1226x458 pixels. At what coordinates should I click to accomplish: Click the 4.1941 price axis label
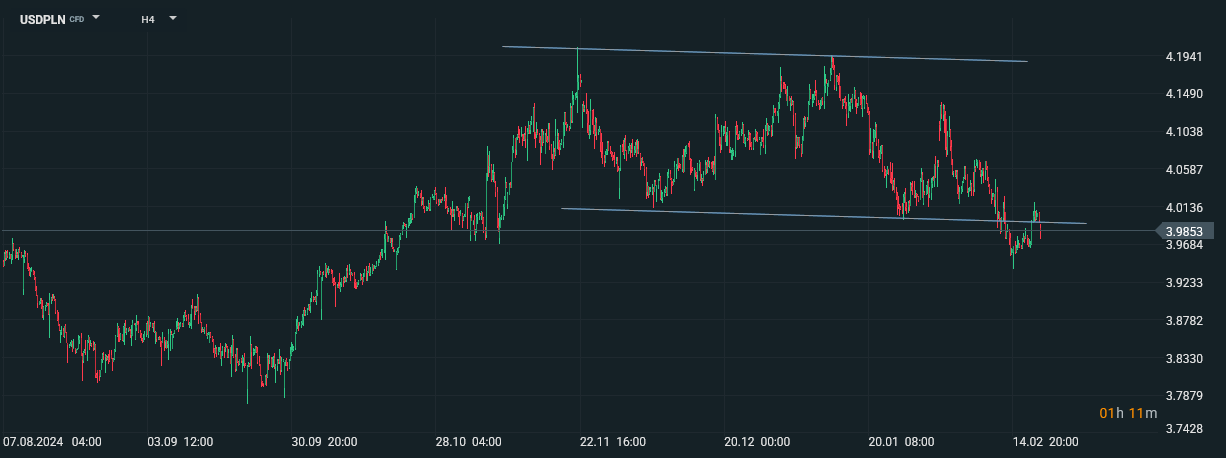[x=1183, y=56]
